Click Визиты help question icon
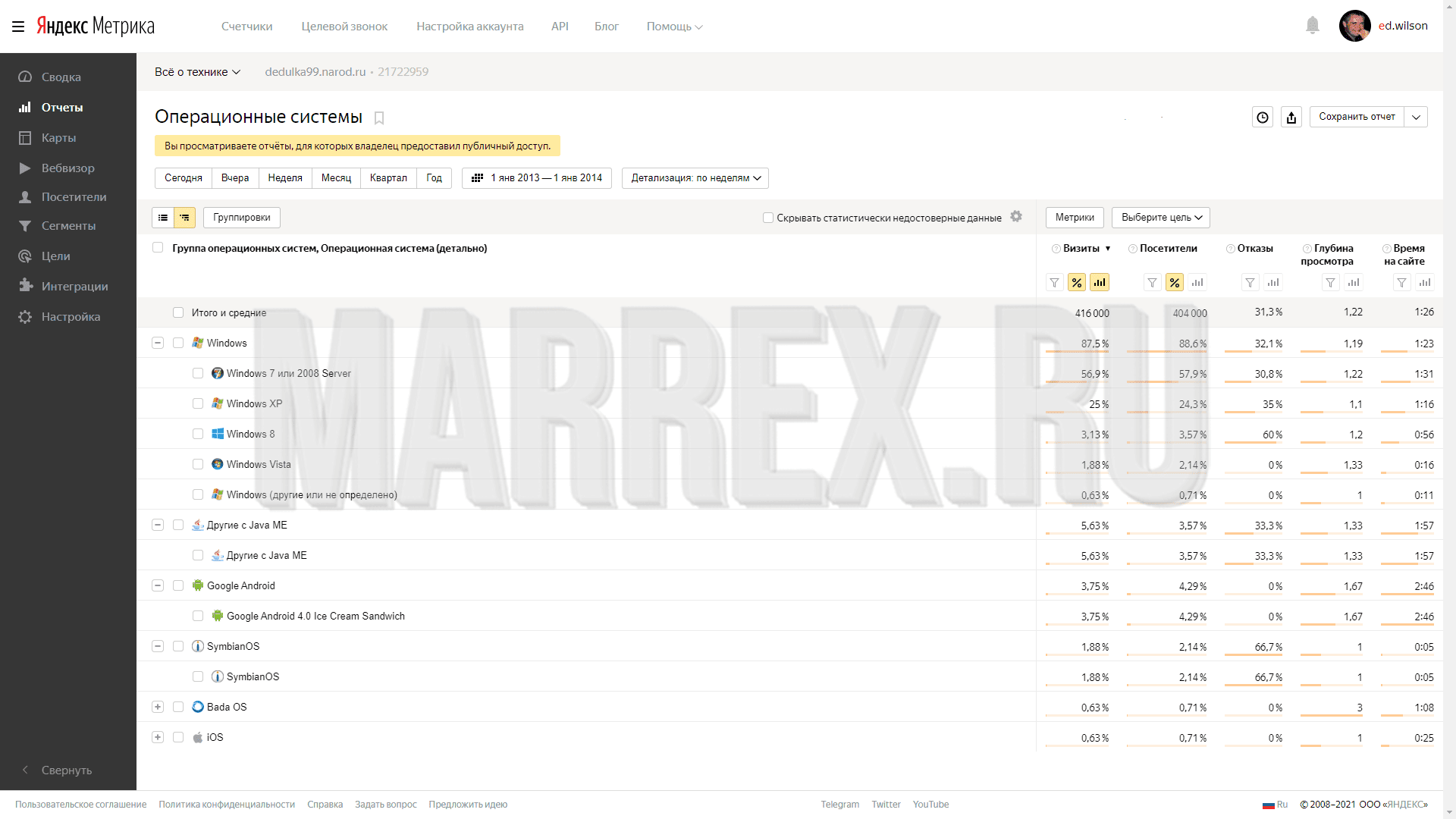1456x819 pixels. click(1056, 249)
